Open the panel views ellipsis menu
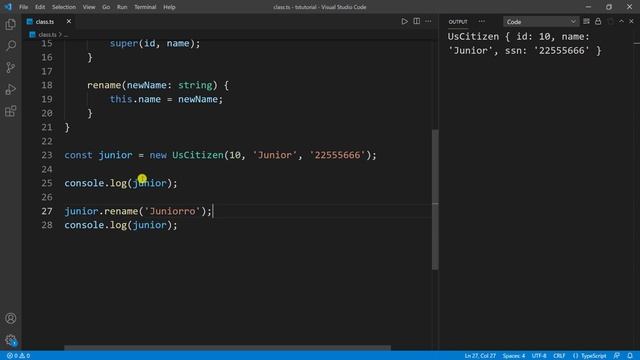640x360 pixels. pos(482,21)
